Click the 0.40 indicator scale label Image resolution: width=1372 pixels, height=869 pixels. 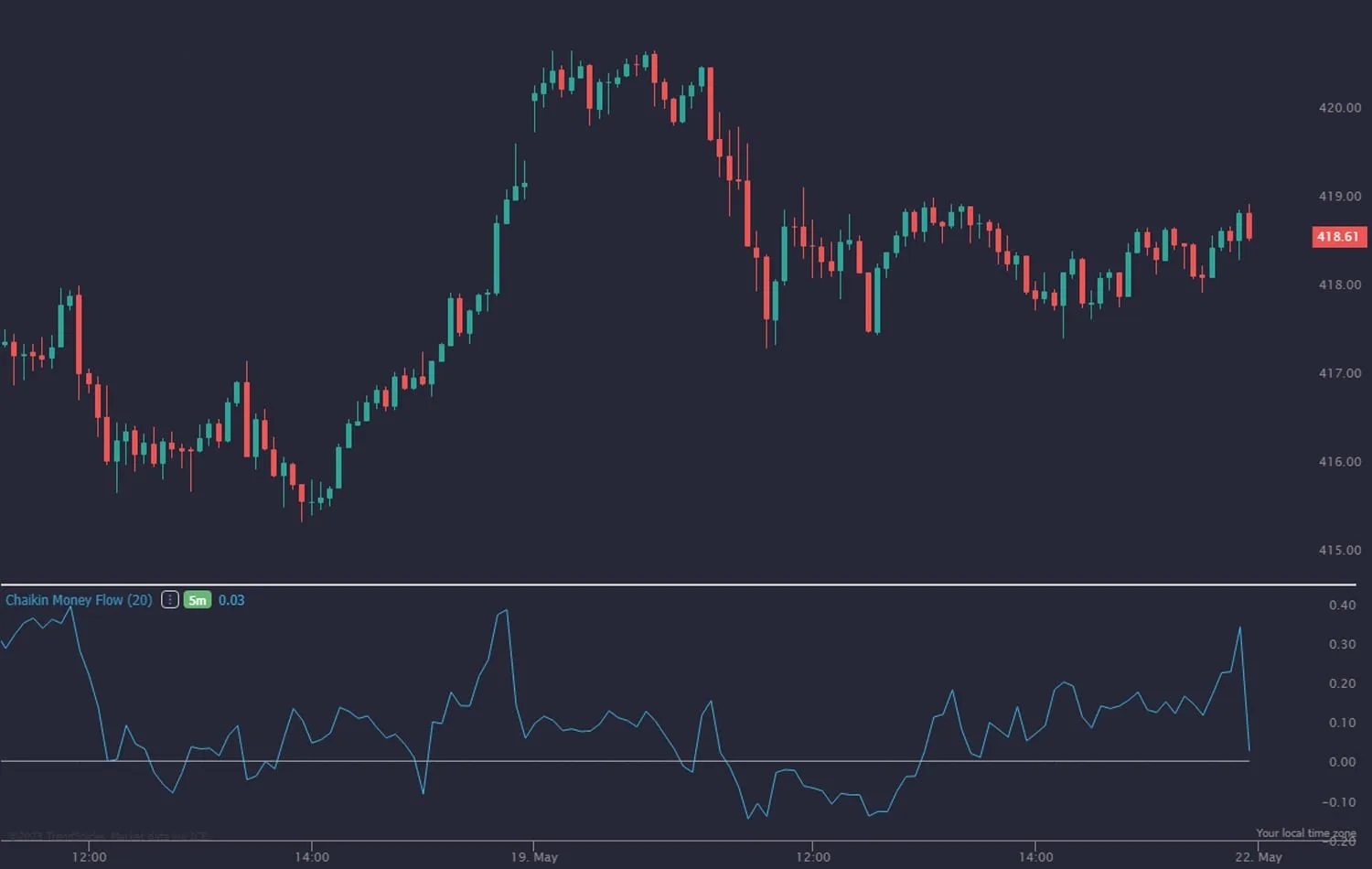[1342, 606]
